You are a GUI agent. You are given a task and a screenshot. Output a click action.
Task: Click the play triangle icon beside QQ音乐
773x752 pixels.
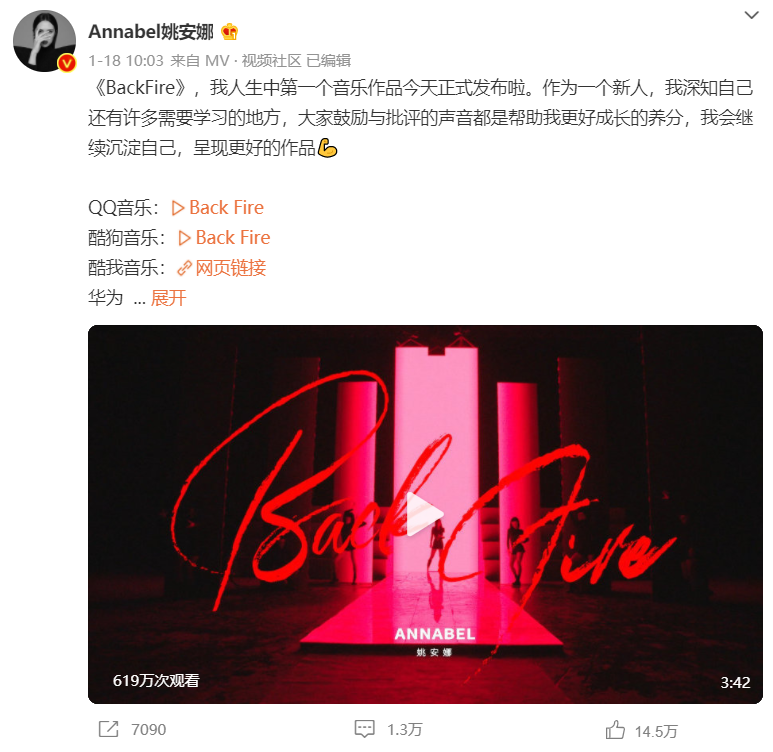[177, 208]
